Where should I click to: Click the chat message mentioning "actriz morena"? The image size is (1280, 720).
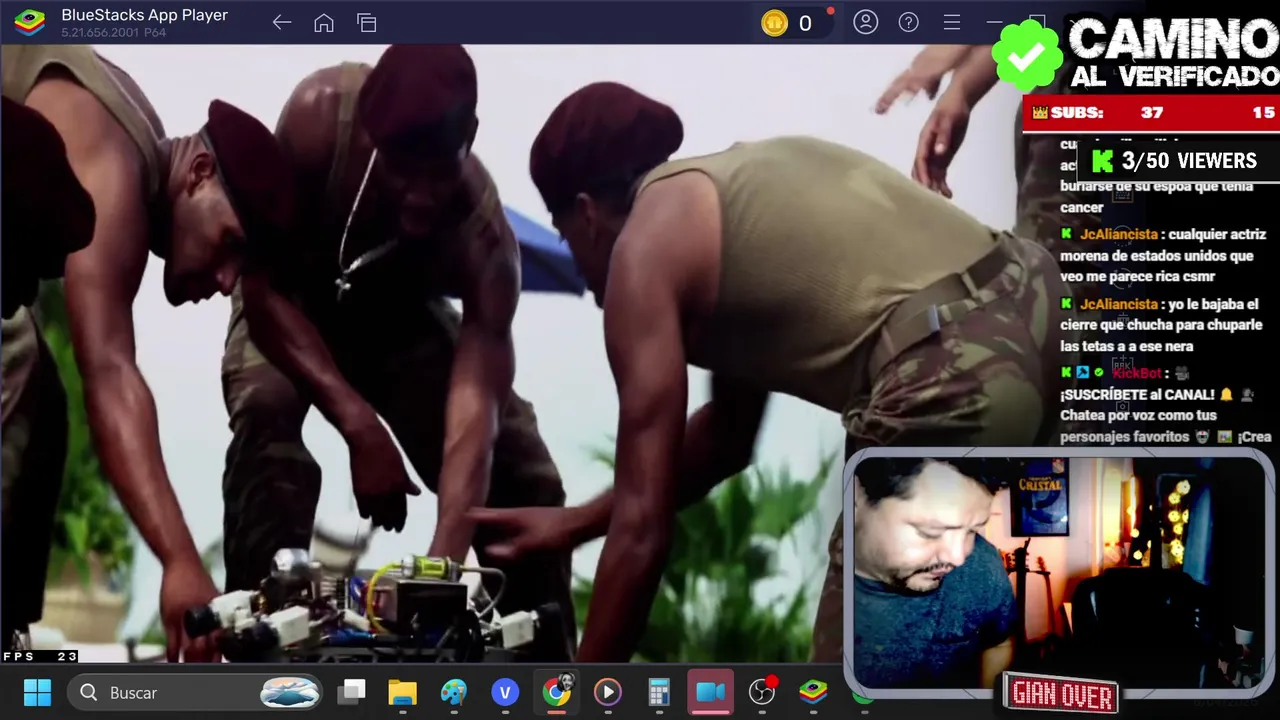(x=1164, y=256)
